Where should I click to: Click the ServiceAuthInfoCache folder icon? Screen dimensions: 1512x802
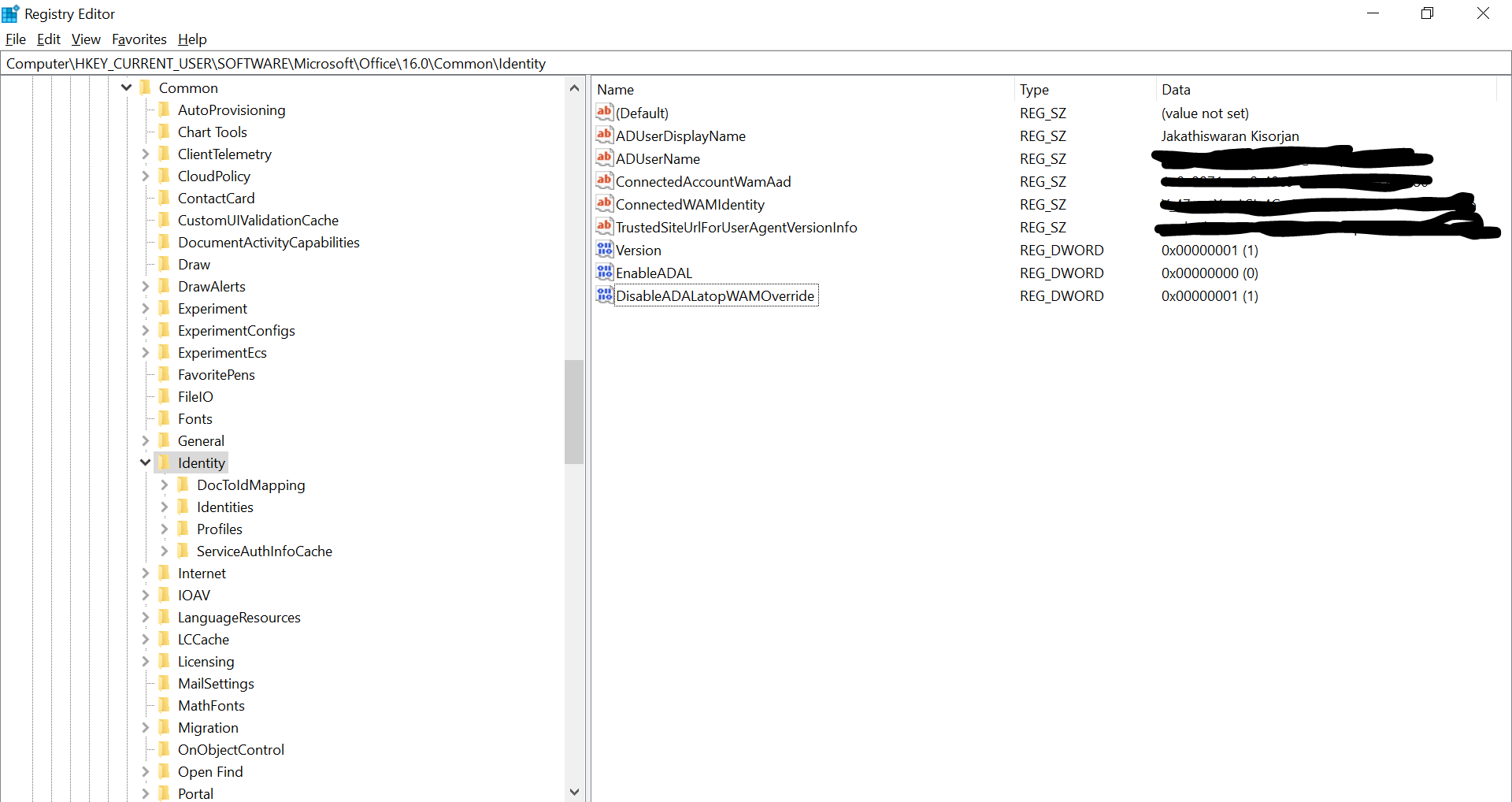[183, 551]
